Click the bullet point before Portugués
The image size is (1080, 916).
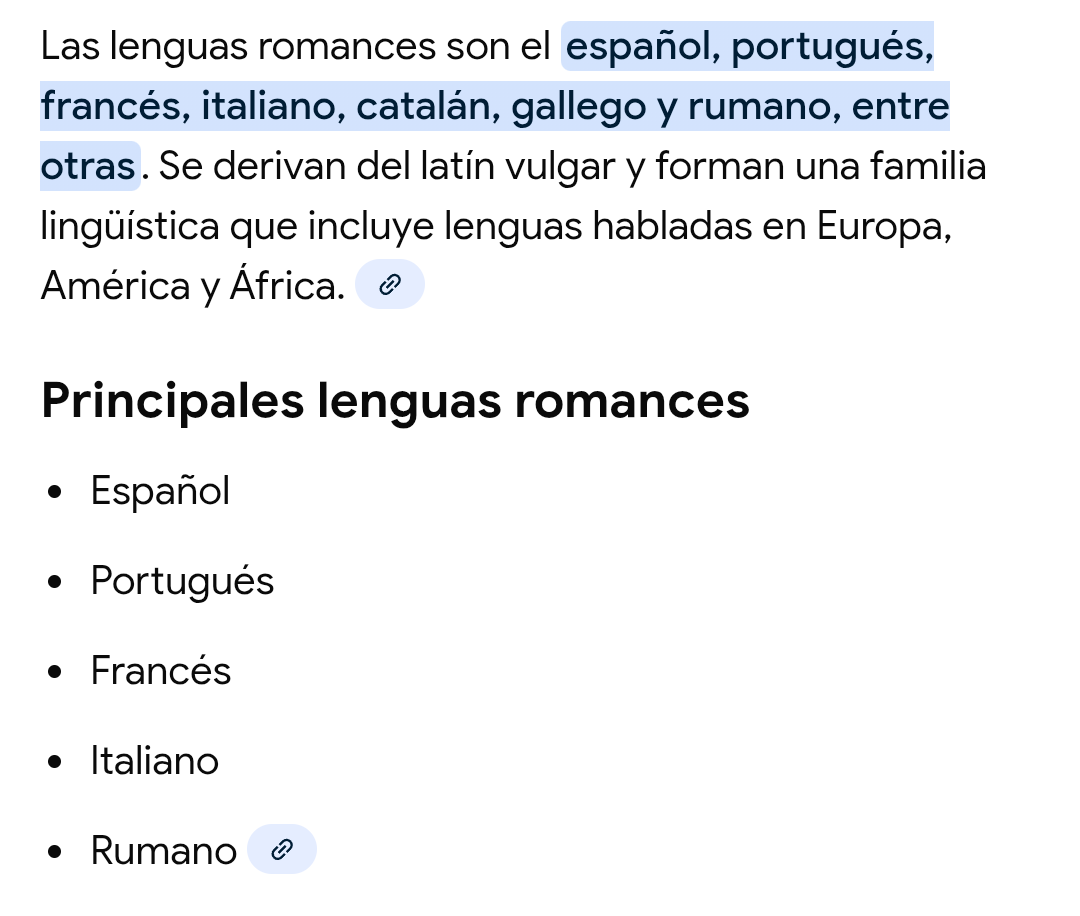click(x=56, y=582)
